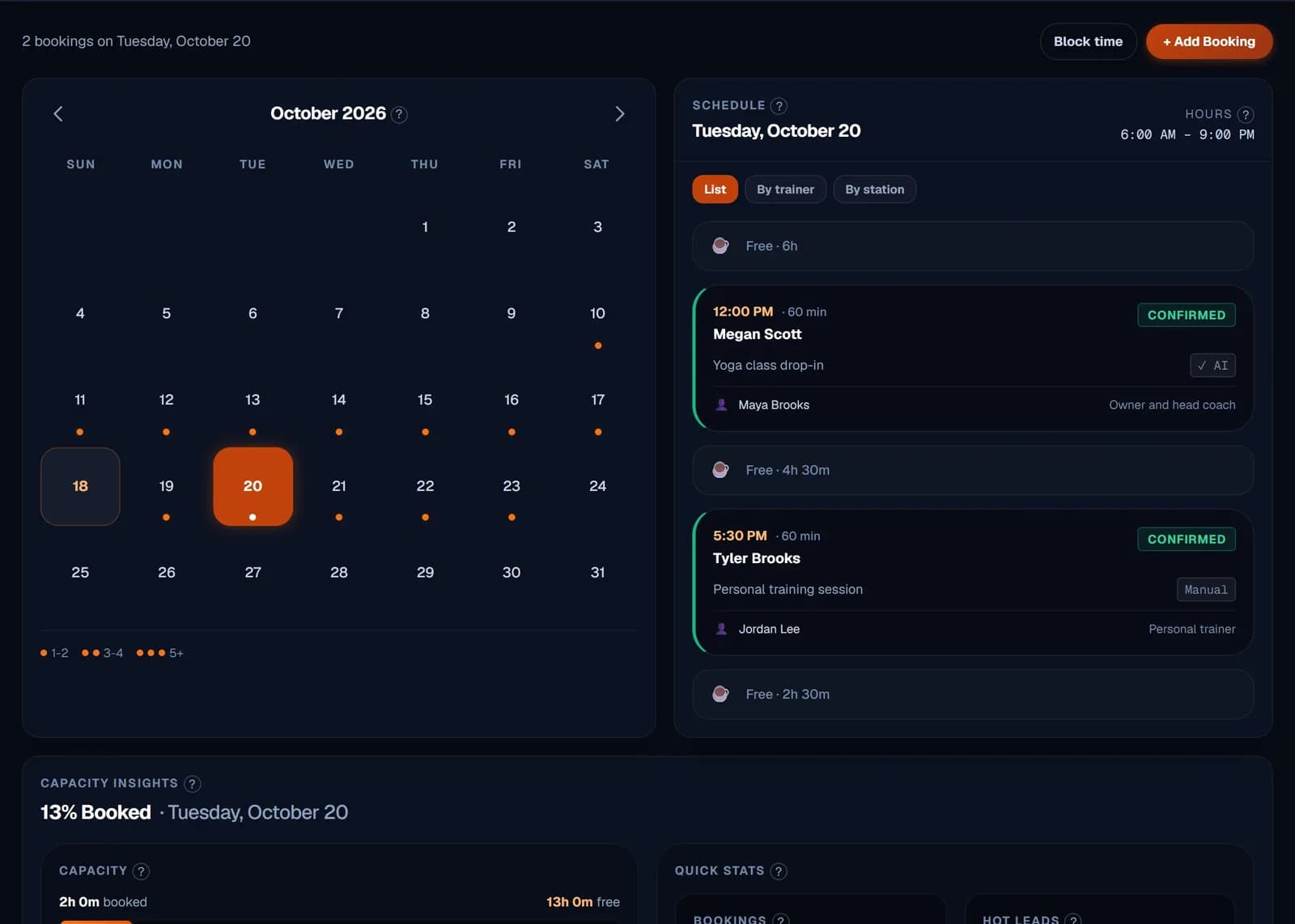1295x924 pixels.
Task: Open help icon next to October 2026
Action: click(x=399, y=115)
